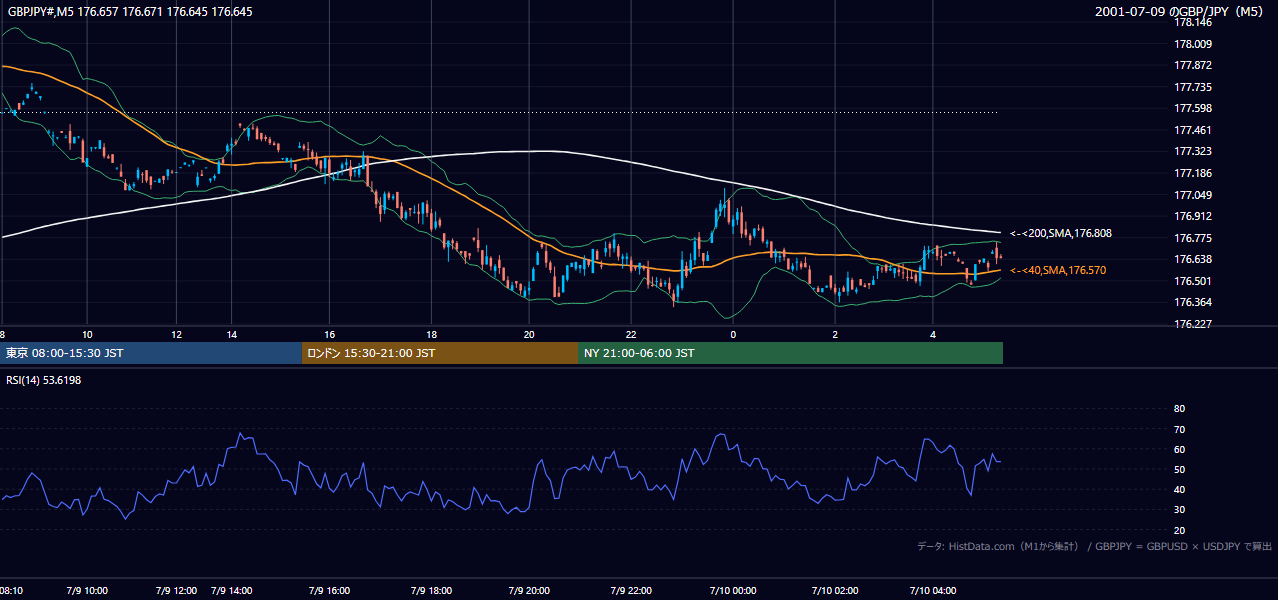Click the bottom time label 7/9 20:00
The image size is (1278, 600).
click(x=529, y=590)
